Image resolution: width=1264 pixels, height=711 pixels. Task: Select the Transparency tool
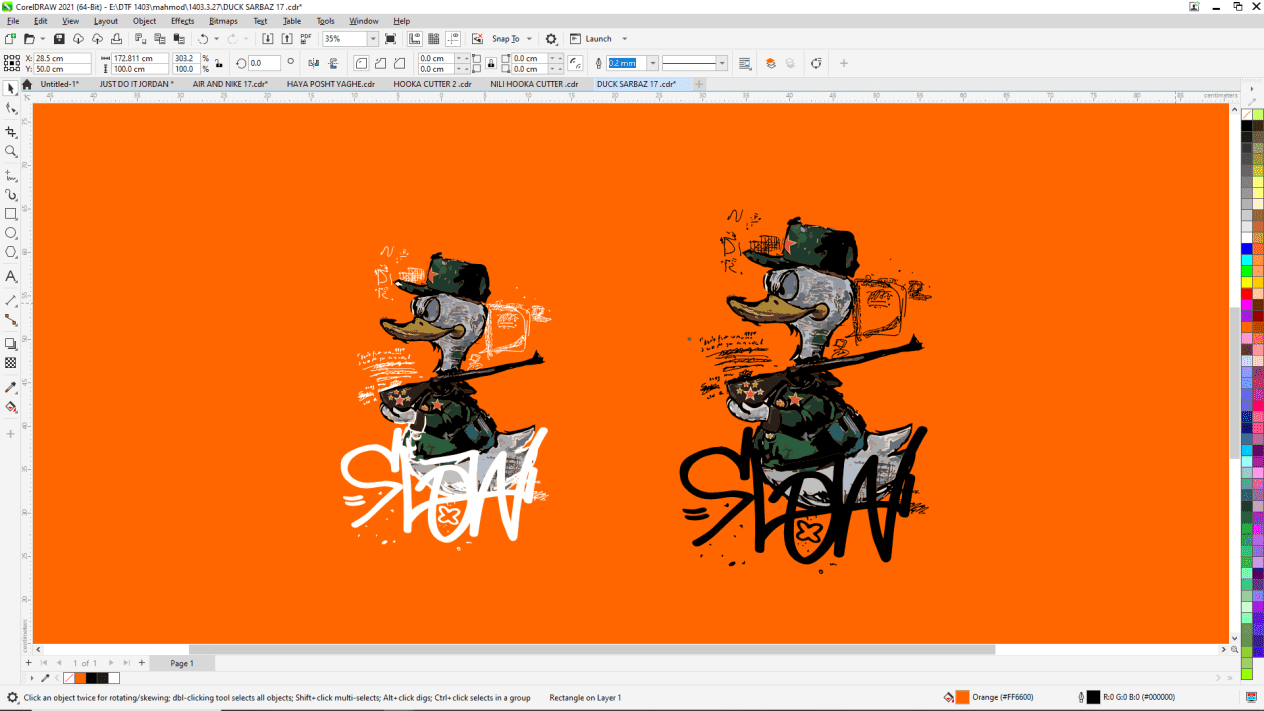coord(11,363)
